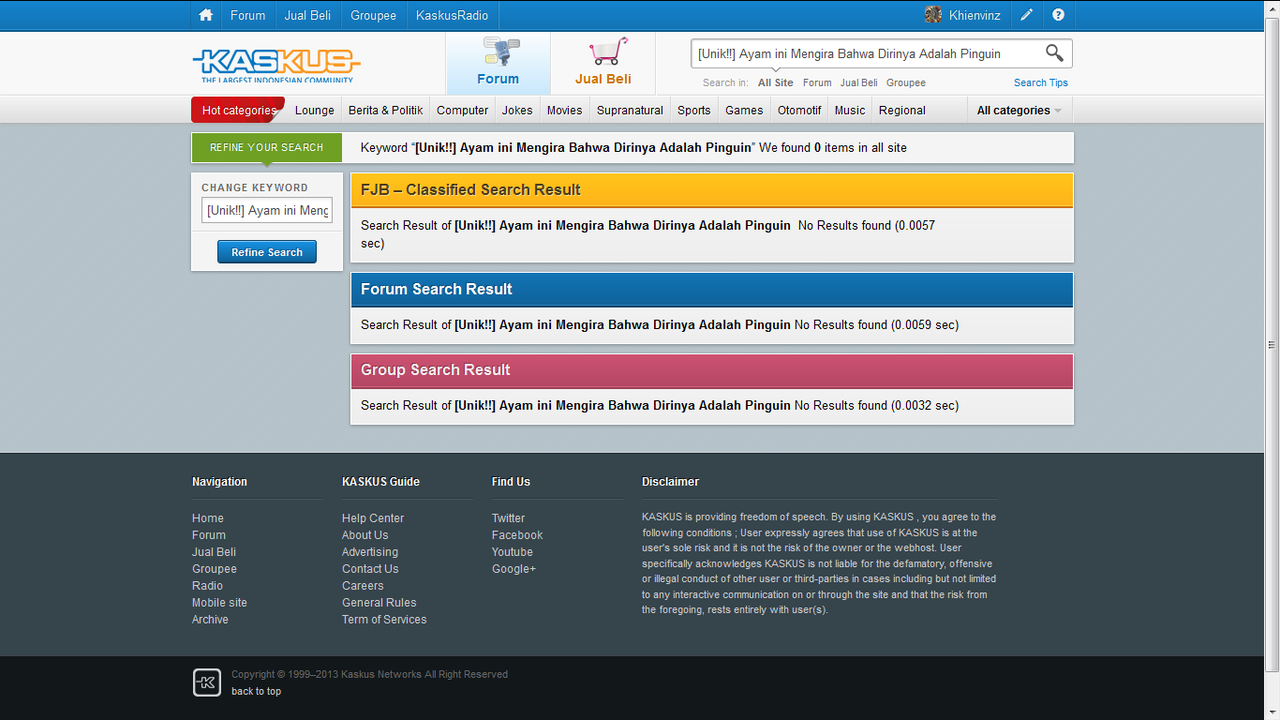Image resolution: width=1280 pixels, height=720 pixels.
Task: Open the pencil create-post icon
Action: [x=1027, y=15]
